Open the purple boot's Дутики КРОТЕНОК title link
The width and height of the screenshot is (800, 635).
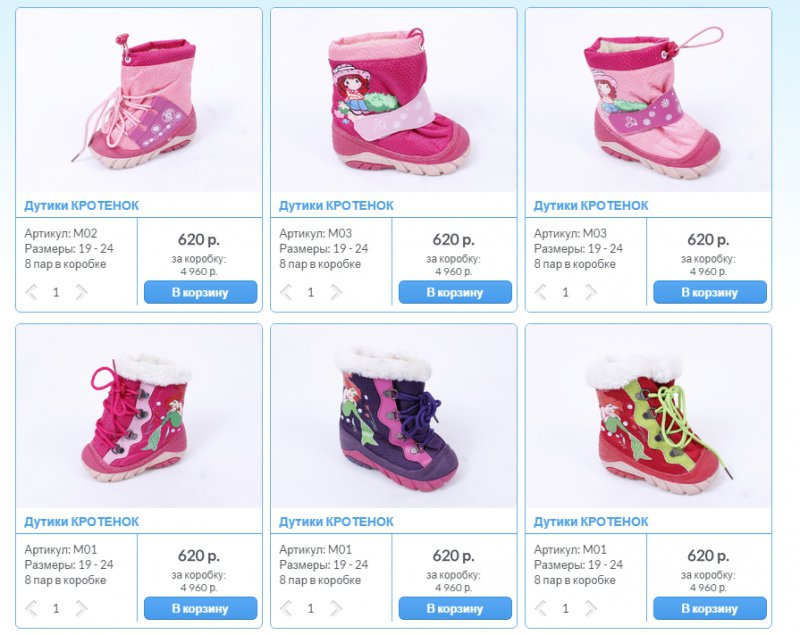[336, 522]
